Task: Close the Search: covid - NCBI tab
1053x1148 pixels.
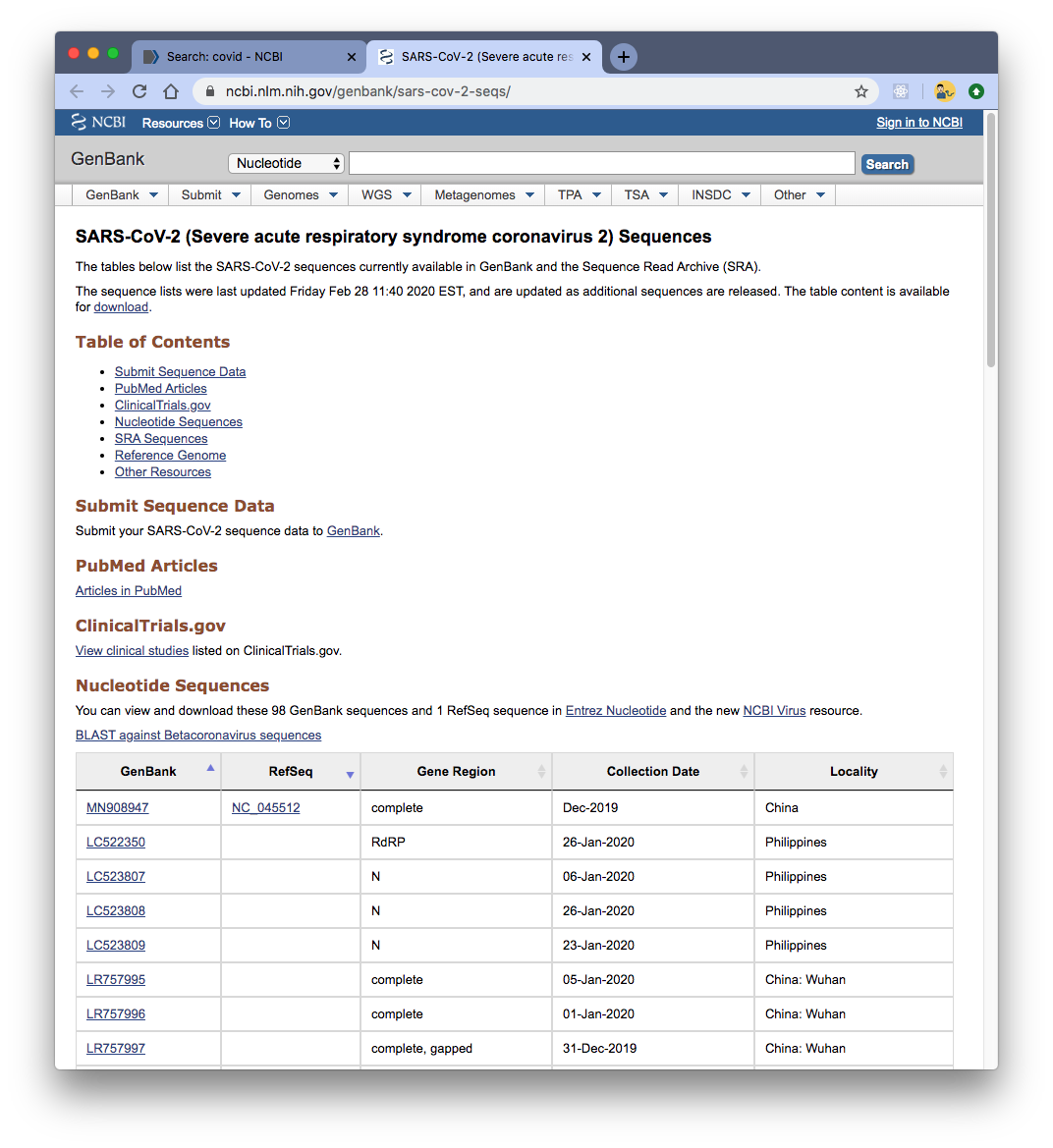Action: point(352,57)
